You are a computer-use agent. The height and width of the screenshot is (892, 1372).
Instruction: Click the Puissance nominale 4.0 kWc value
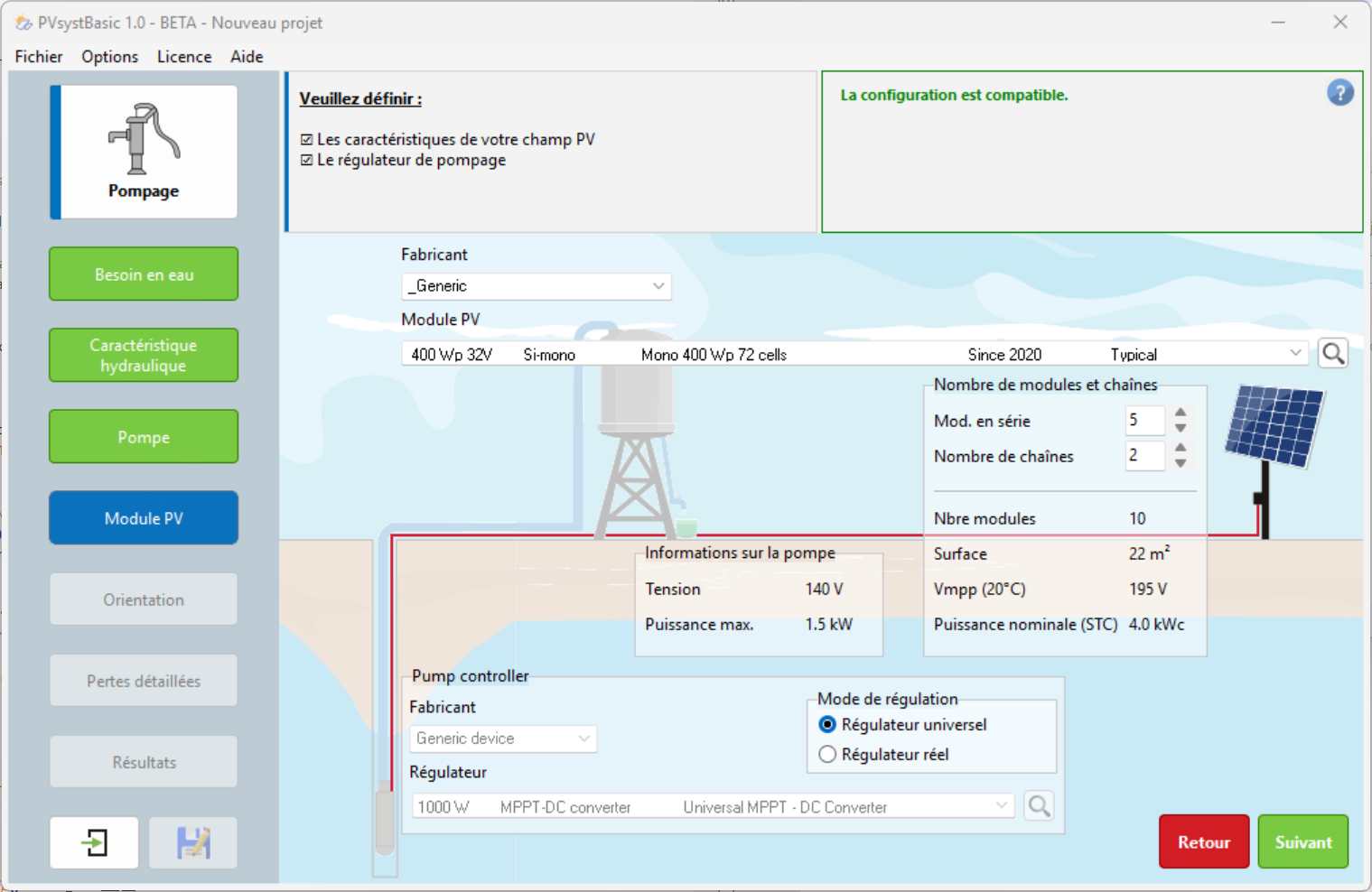1156,624
